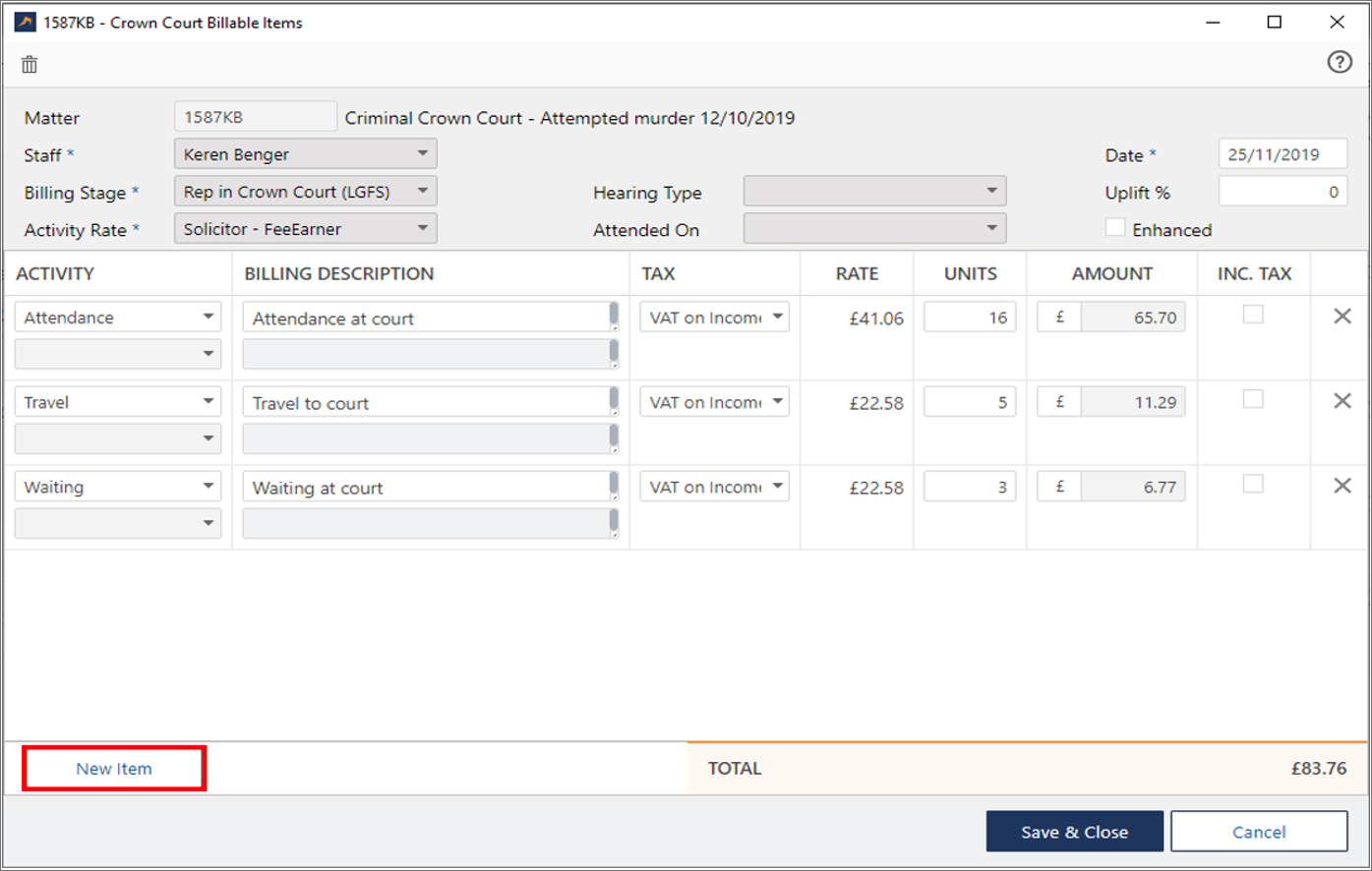Image resolution: width=1372 pixels, height=871 pixels.
Task: Open the help question mark icon
Action: (1339, 62)
